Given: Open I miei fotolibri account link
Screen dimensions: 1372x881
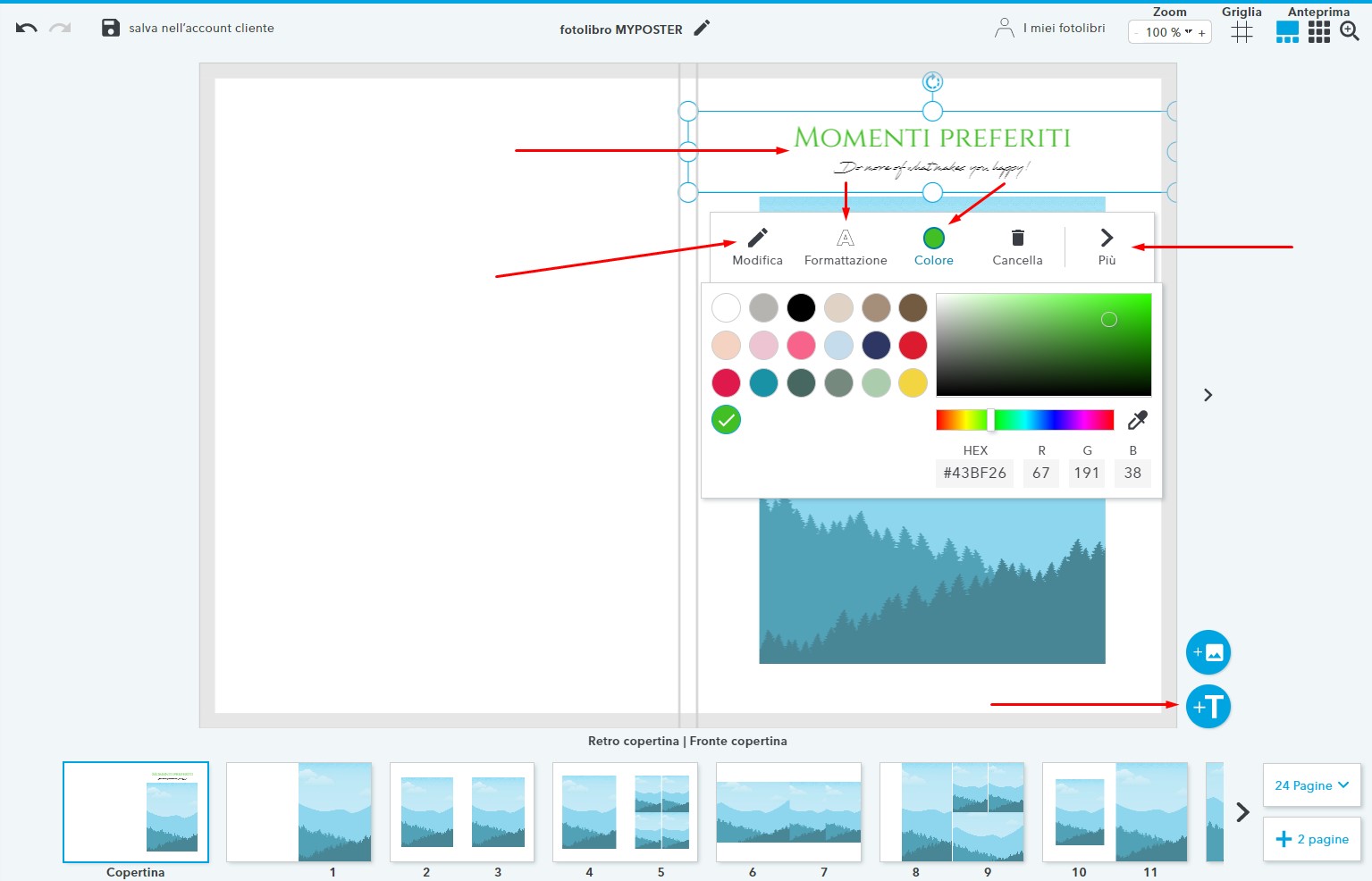Looking at the screenshot, I should pyautogui.click(x=1050, y=28).
